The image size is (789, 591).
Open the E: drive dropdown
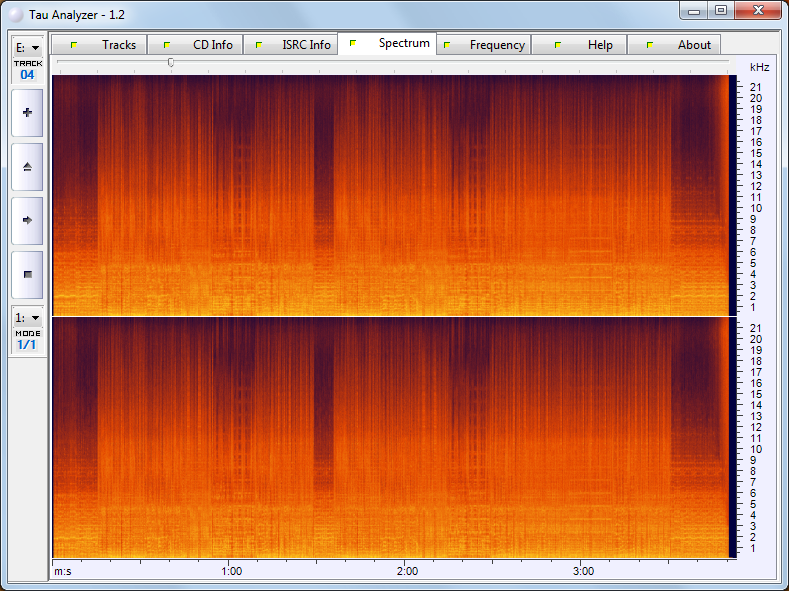tap(27, 47)
